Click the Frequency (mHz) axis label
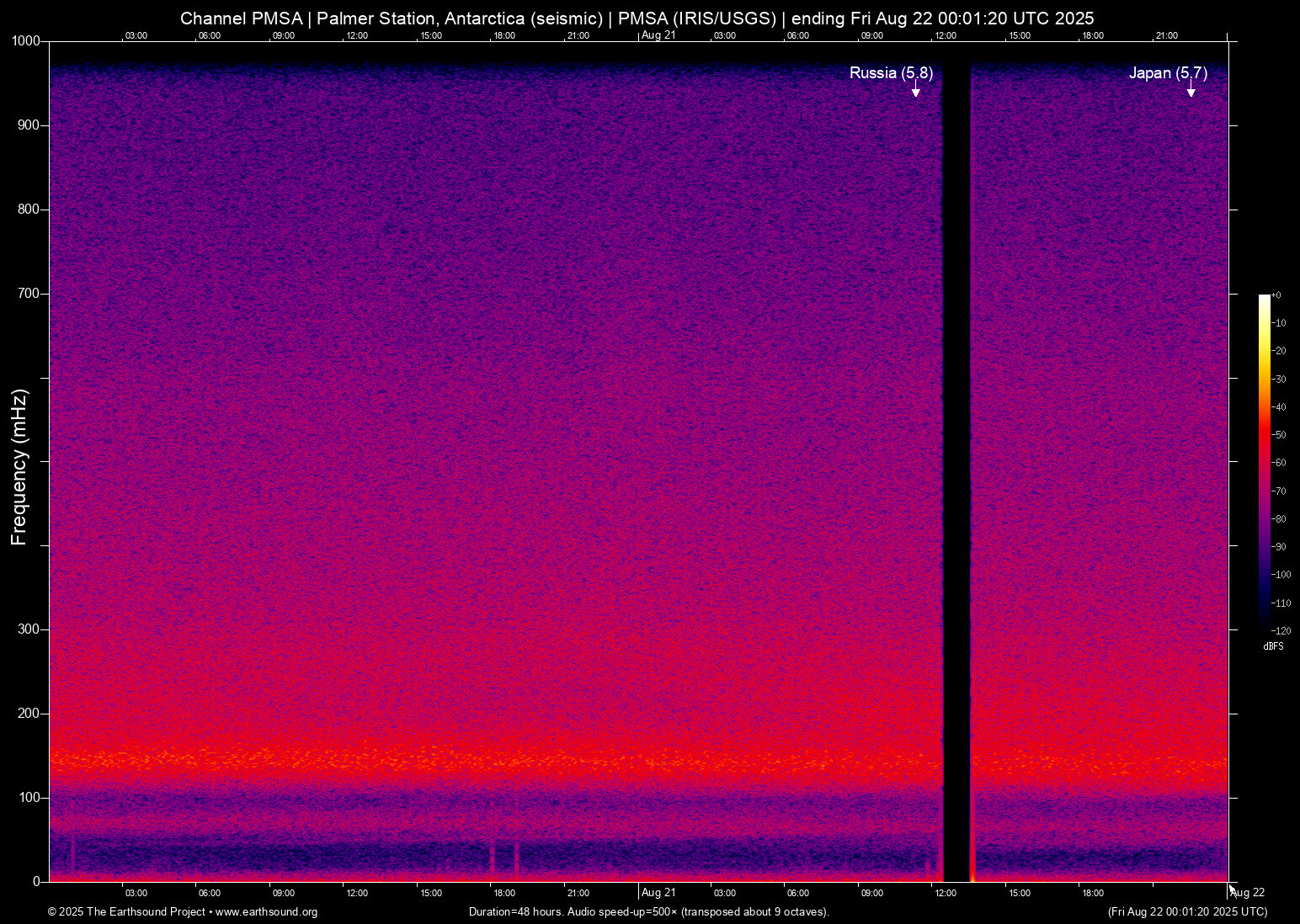Screen dimensions: 1300x924 point(19,467)
